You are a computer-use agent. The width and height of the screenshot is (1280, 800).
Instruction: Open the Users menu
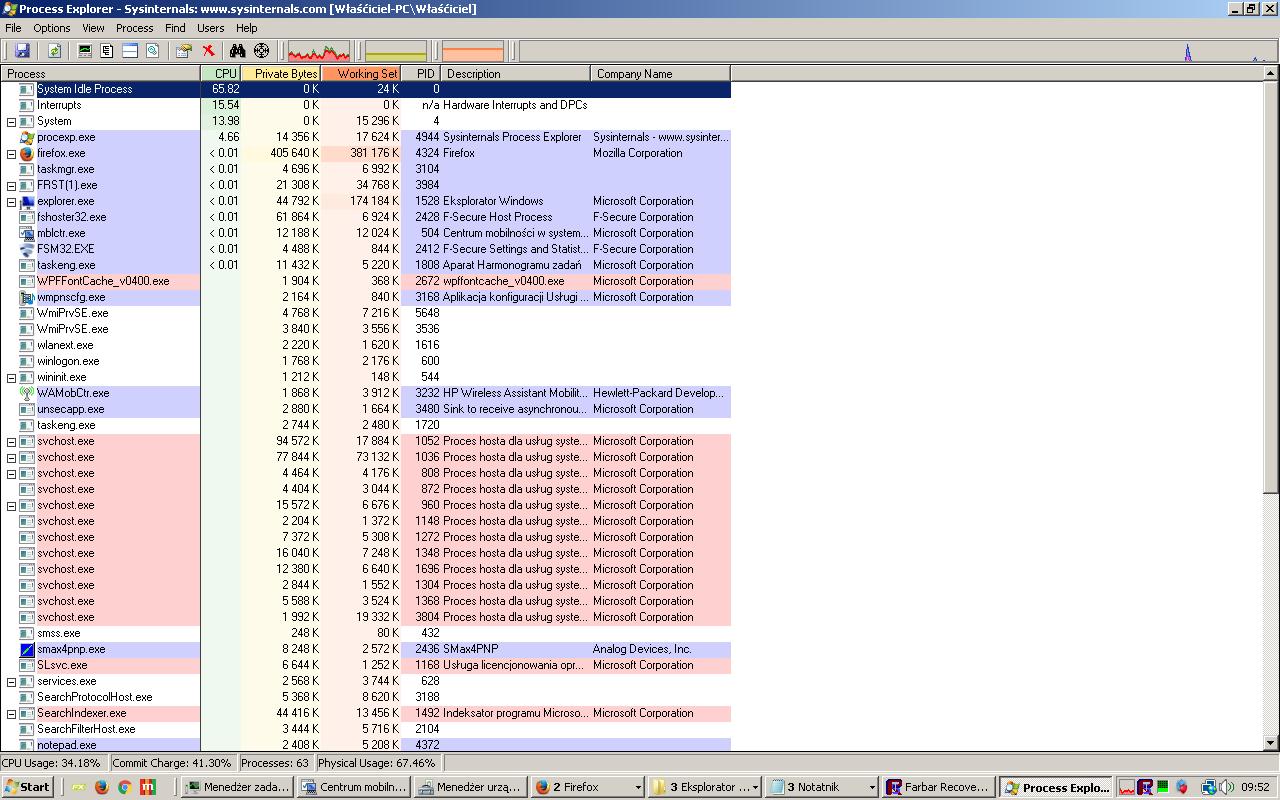211,28
